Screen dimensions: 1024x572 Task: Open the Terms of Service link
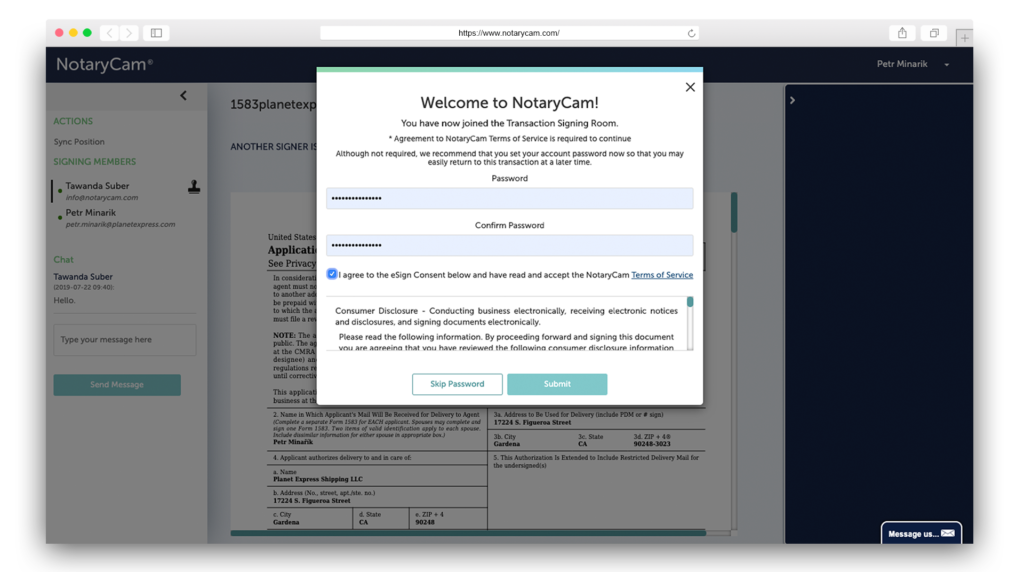662,275
